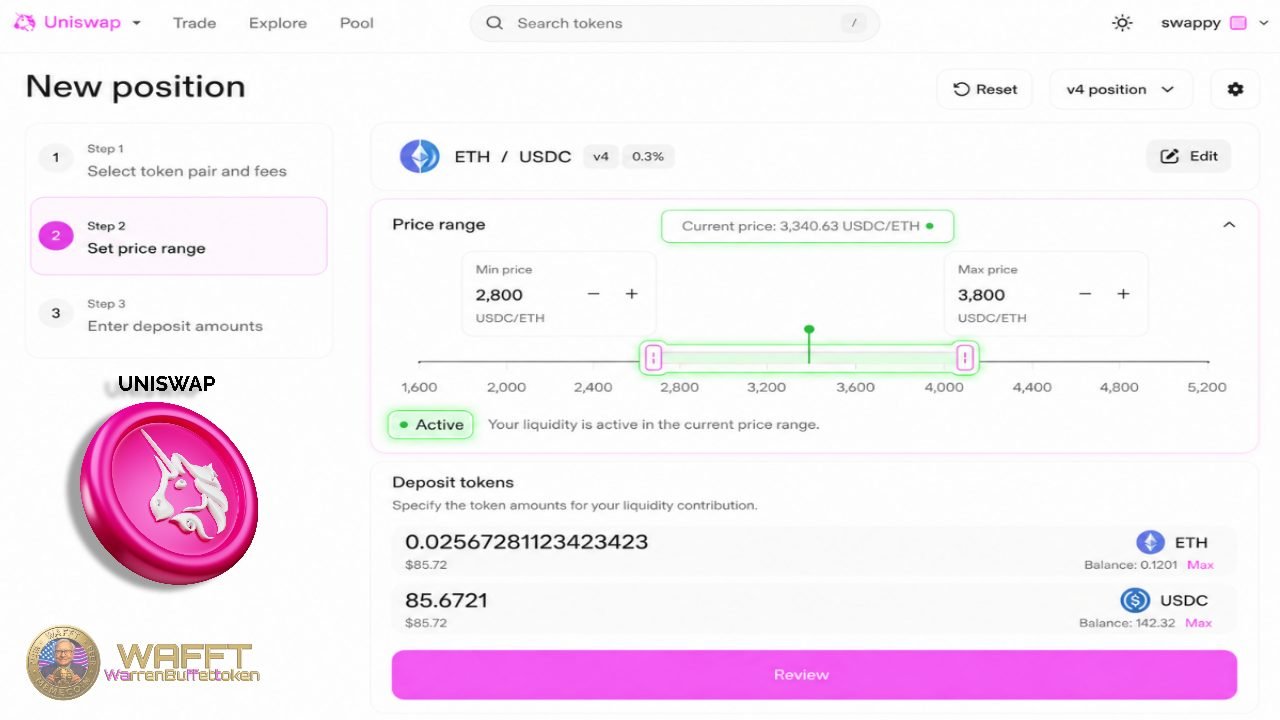The width and height of the screenshot is (1280, 720).
Task: Click the Balance: 0.1201 text
Action: tap(1131, 565)
